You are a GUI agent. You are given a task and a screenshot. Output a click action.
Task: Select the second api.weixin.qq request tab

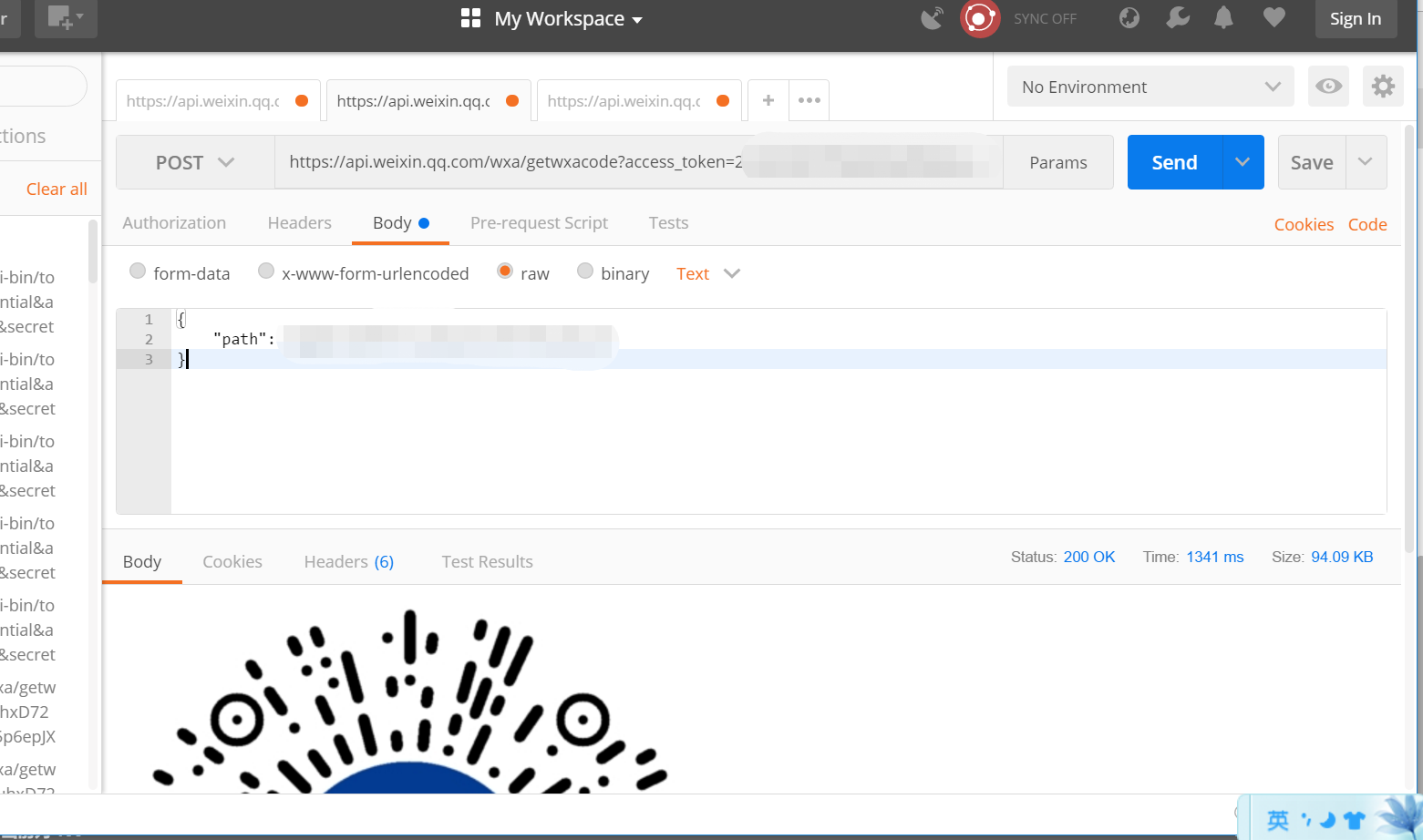(428, 100)
